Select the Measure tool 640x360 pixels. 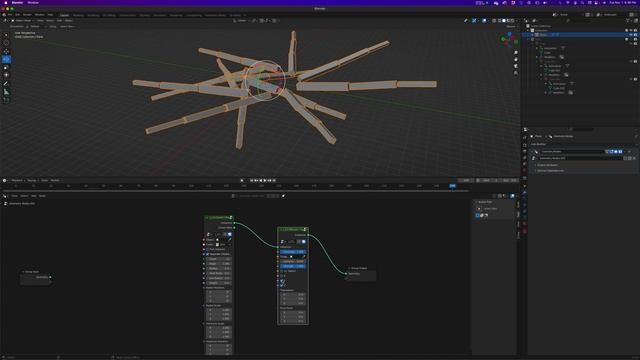click(x=6, y=92)
